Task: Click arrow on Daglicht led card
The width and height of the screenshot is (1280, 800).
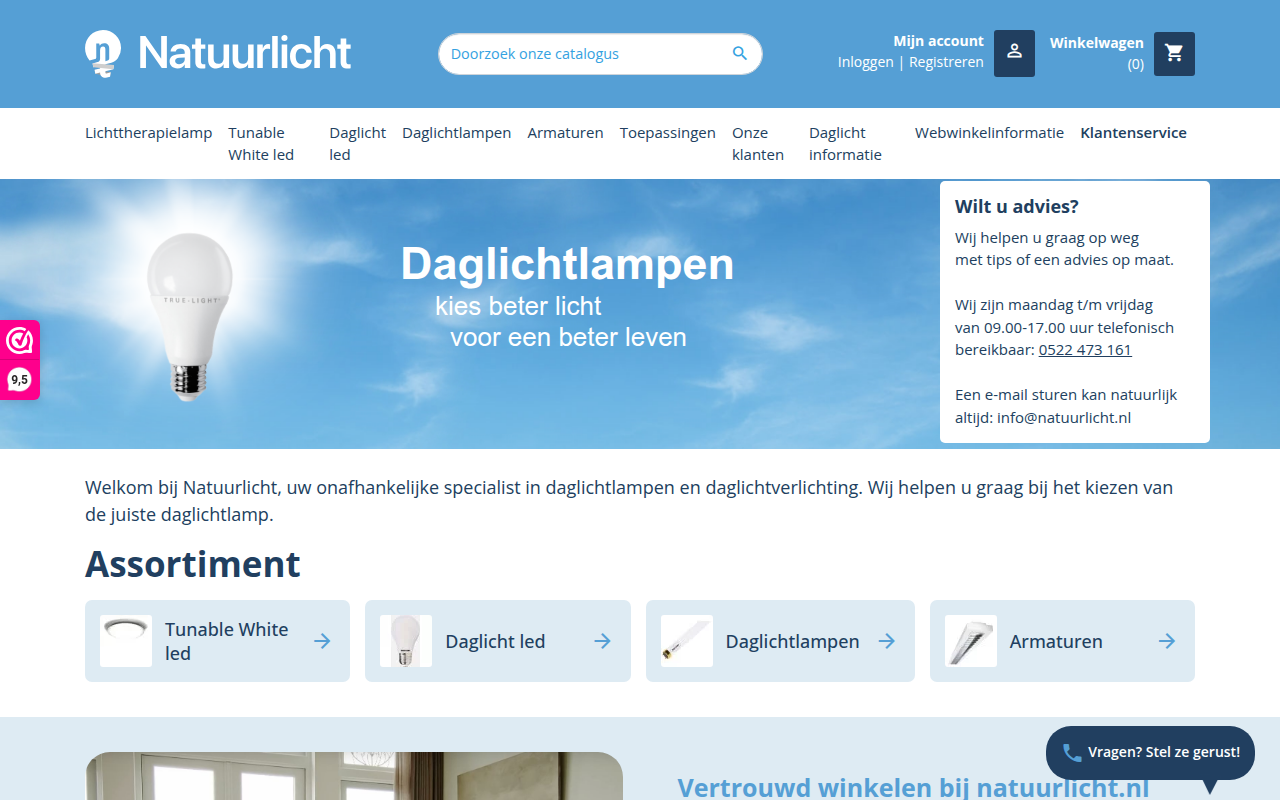Action: (603, 641)
